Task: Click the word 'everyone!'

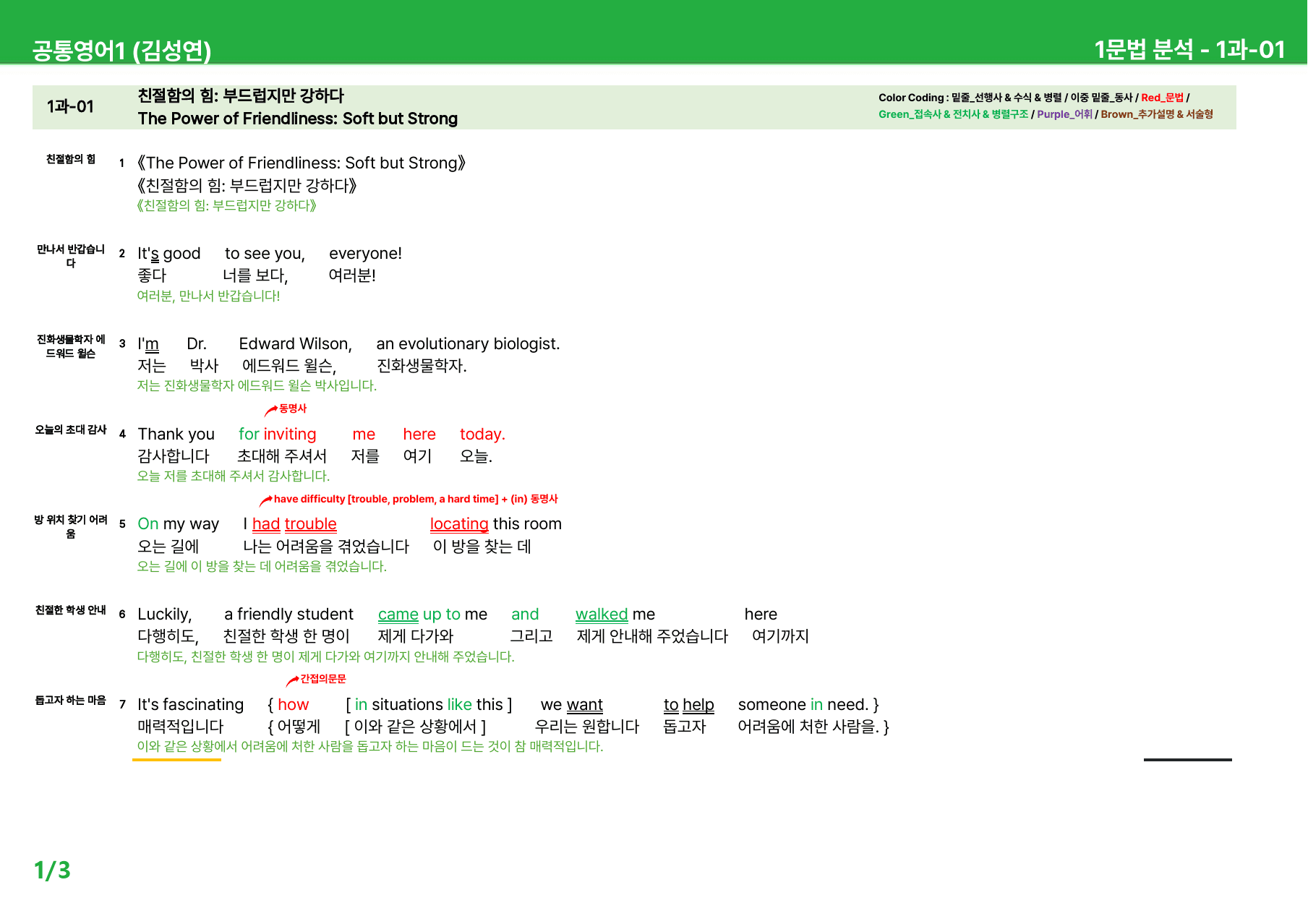Action: [x=365, y=254]
